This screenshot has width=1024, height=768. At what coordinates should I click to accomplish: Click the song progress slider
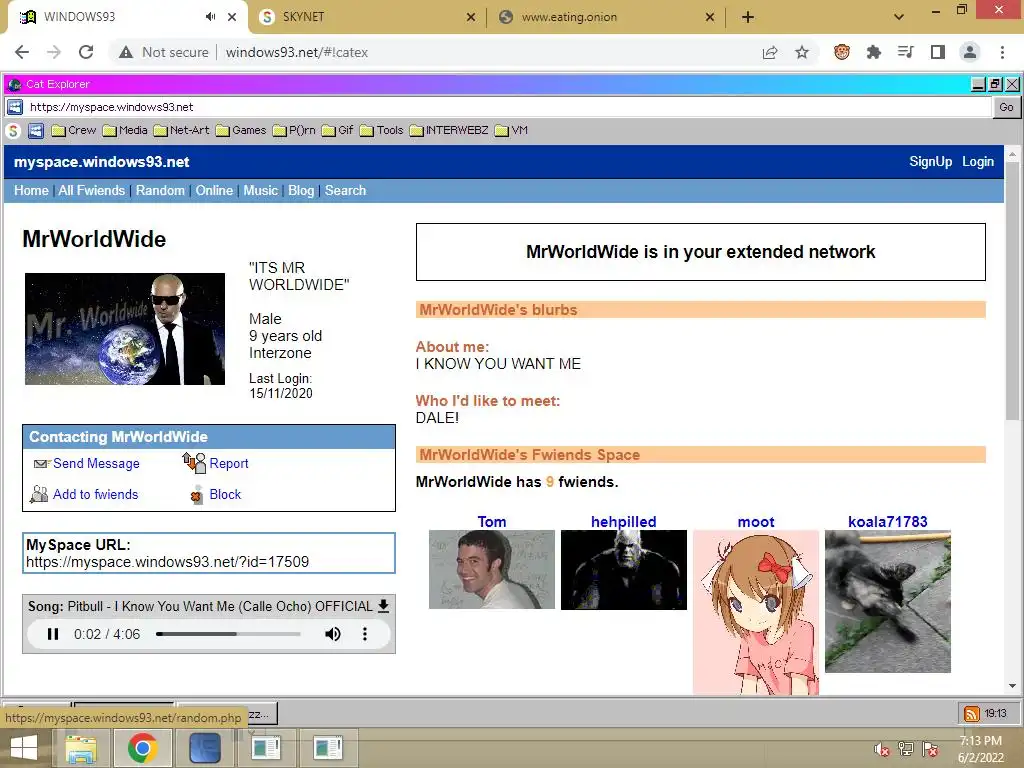(228, 634)
